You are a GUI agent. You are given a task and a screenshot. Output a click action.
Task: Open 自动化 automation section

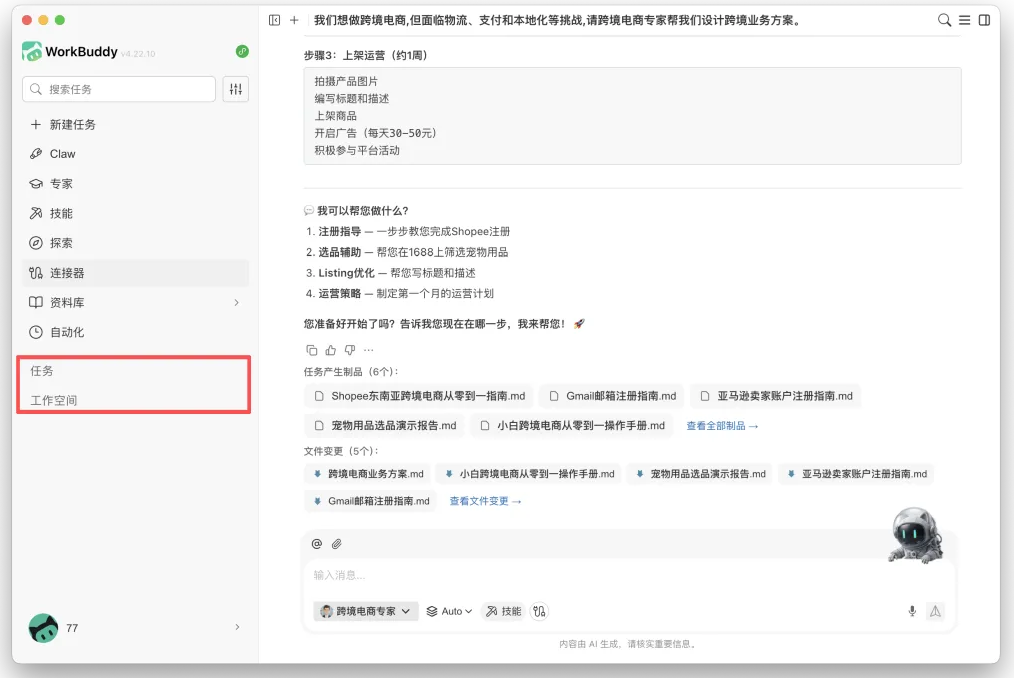click(135, 333)
